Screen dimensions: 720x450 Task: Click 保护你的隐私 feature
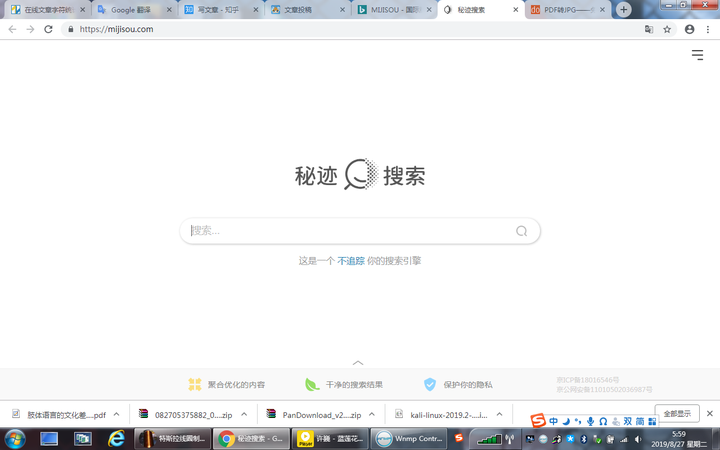[458, 384]
